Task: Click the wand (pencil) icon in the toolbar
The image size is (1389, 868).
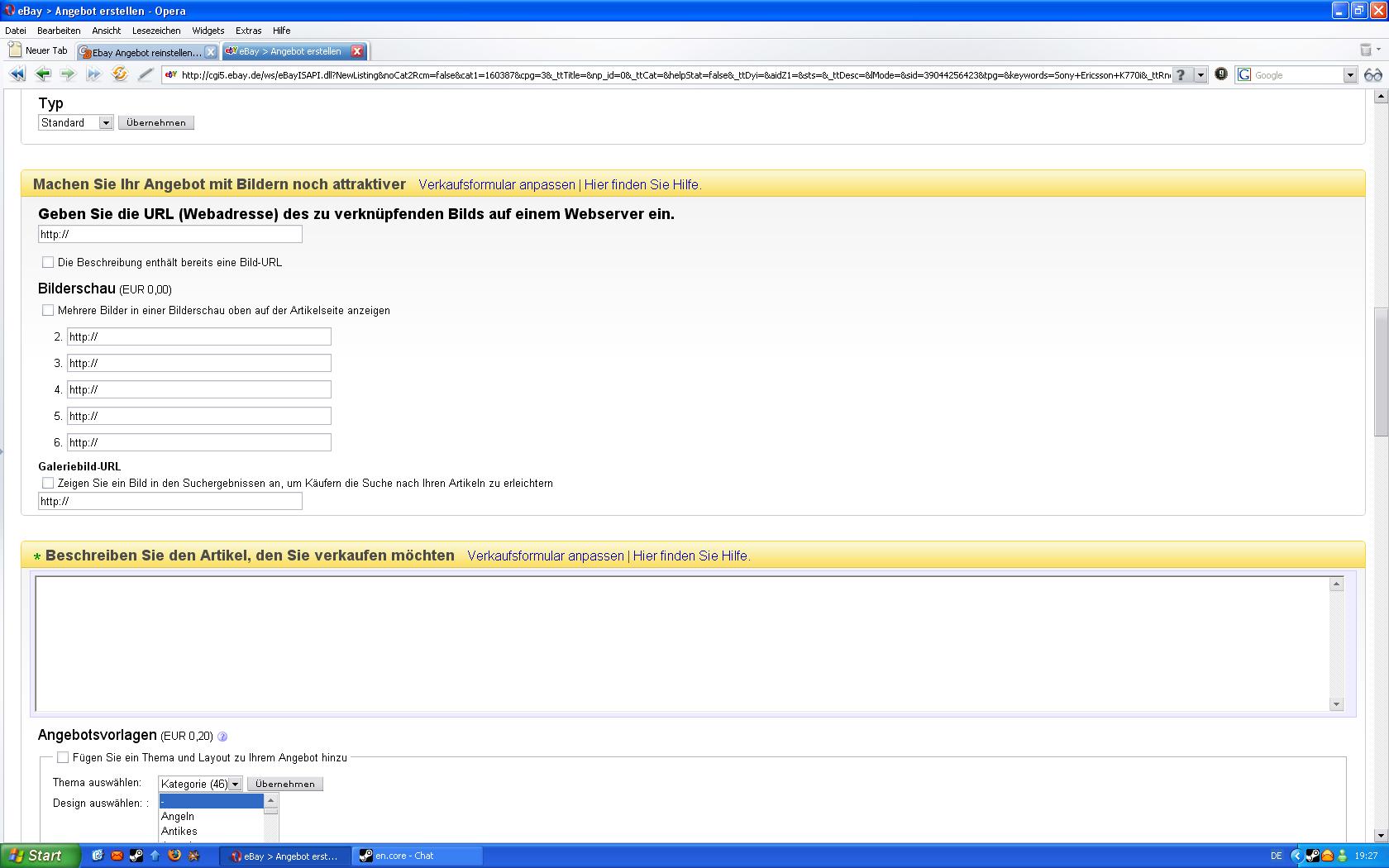Action: 146,74
